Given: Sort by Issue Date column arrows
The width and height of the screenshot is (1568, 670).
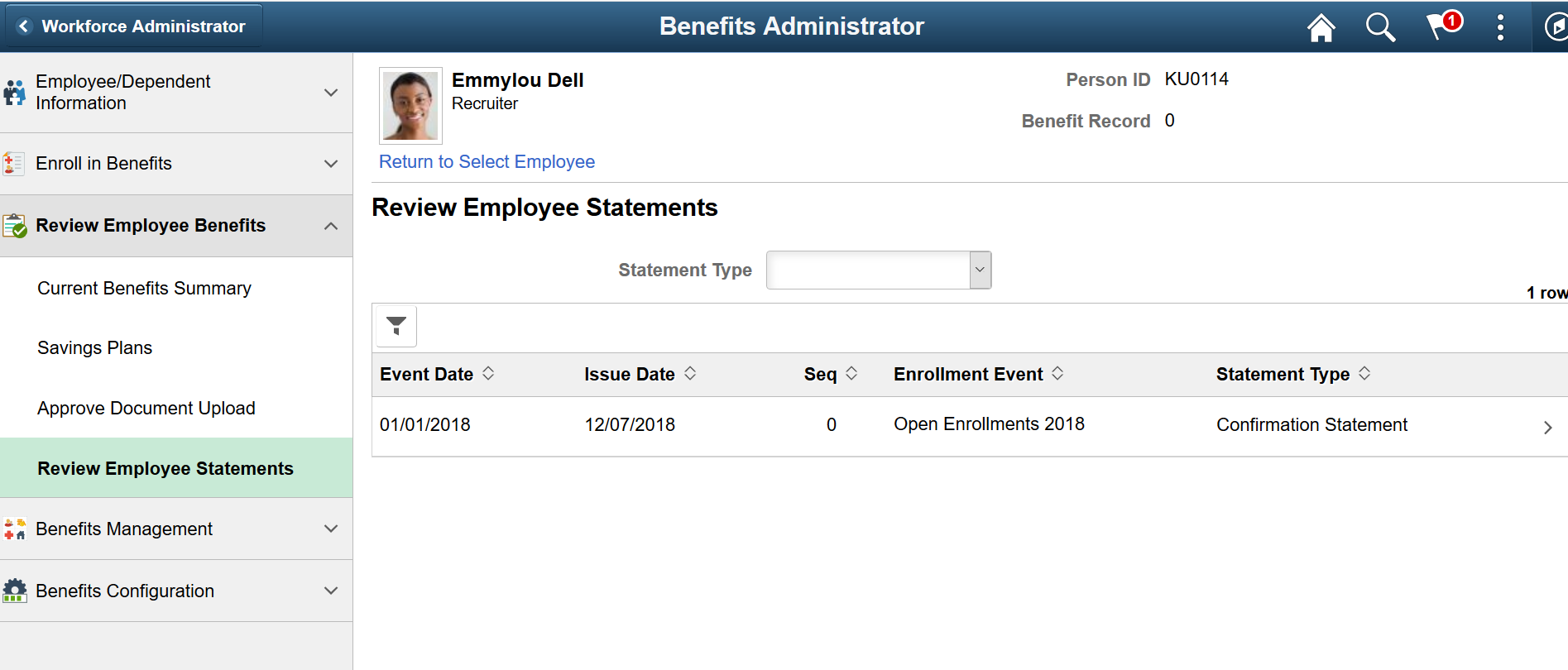Looking at the screenshot, I should (x=690, y=374).
